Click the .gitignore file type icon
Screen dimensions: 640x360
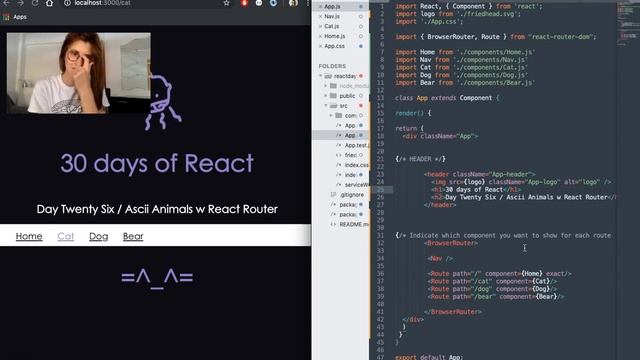[333, 195]
